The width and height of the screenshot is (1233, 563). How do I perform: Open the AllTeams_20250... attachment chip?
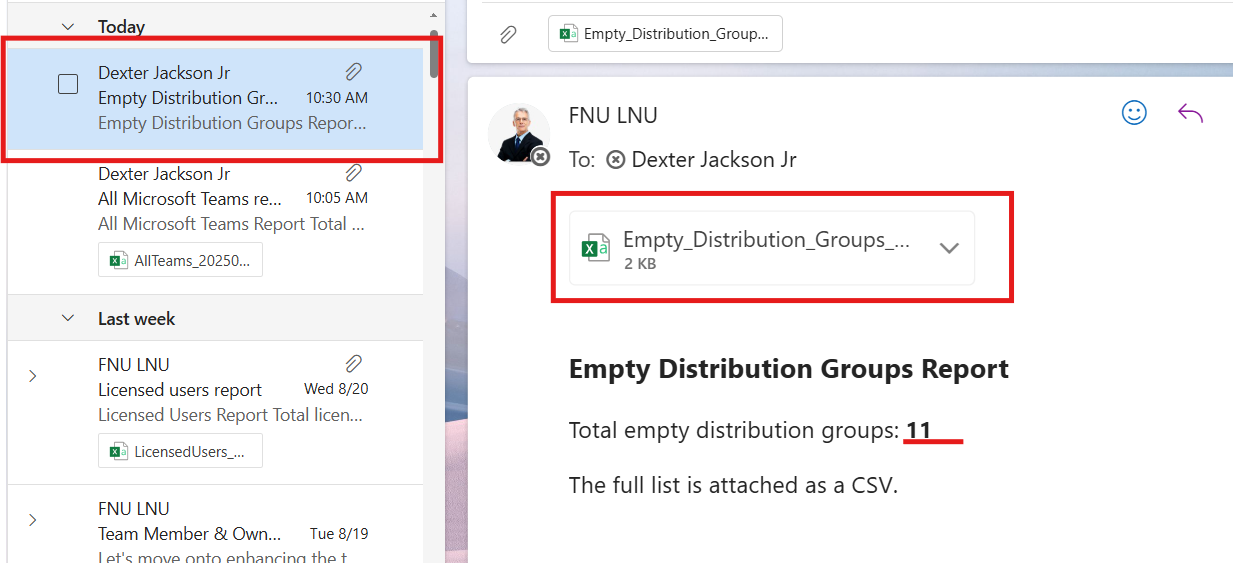(x=181, y=260)
